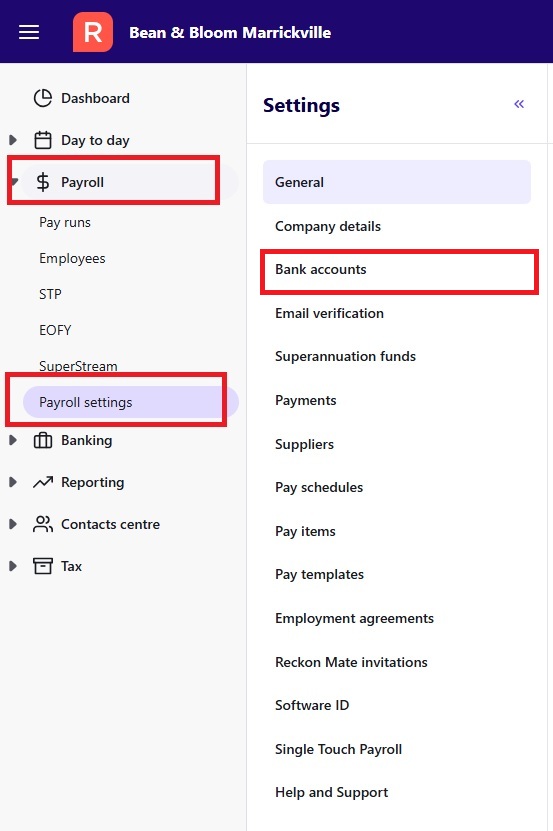Expand the Tax section arrow
Image resolution: width=553 pixels, height=831 pixels.
[x=13, y=566]
